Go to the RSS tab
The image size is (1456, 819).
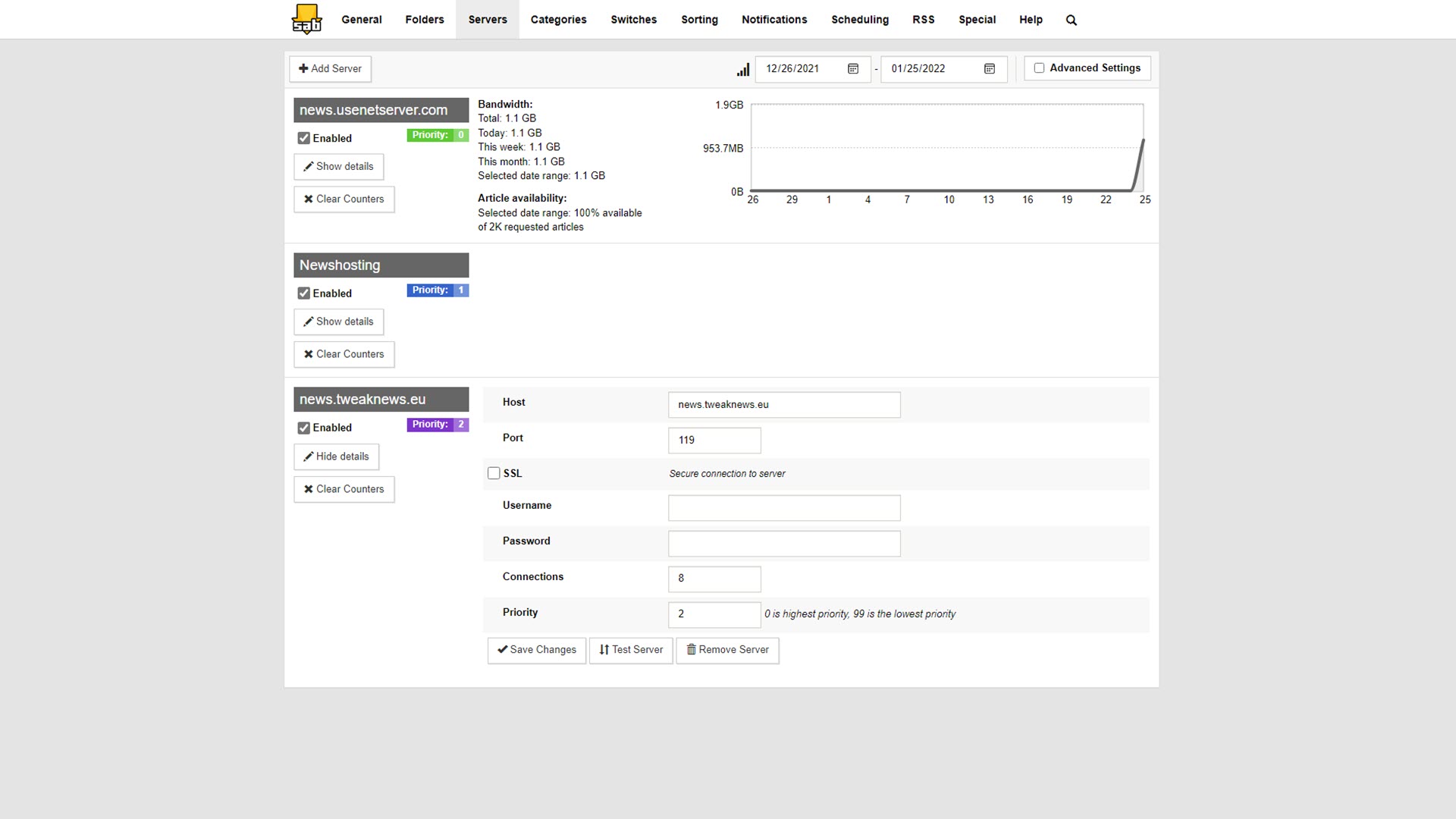coord(924,20)
